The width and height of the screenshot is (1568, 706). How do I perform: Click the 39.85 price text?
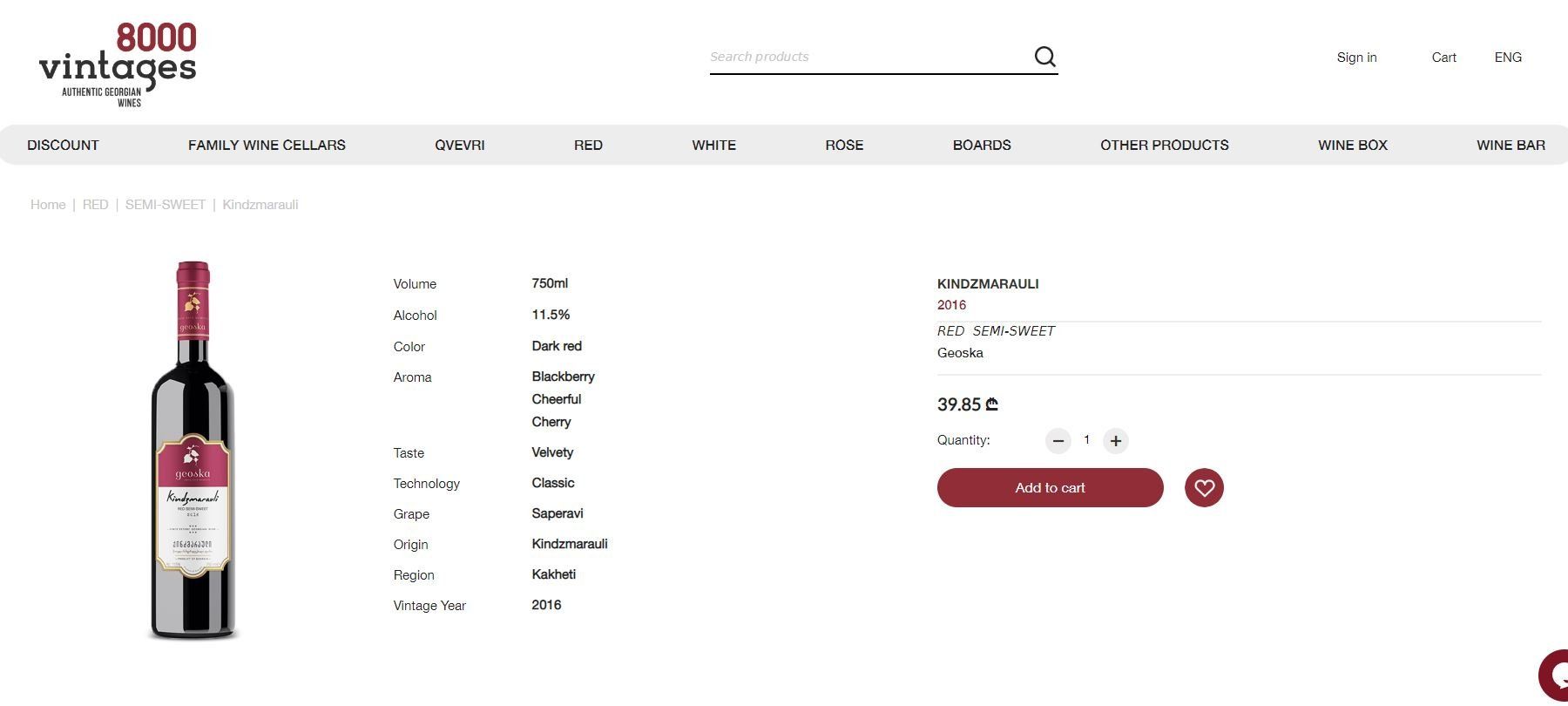tap(968, 404)
